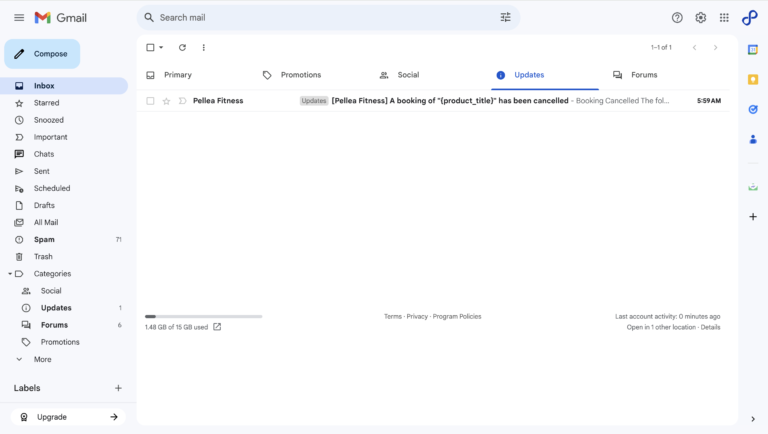
Task: Open search filter options icon
Action: 505,18
